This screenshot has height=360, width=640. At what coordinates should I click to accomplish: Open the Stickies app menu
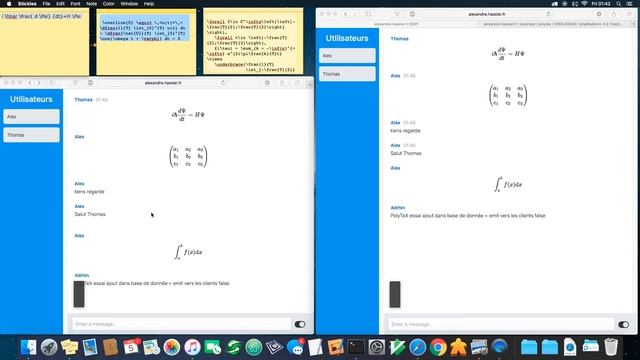click(27, 4)
